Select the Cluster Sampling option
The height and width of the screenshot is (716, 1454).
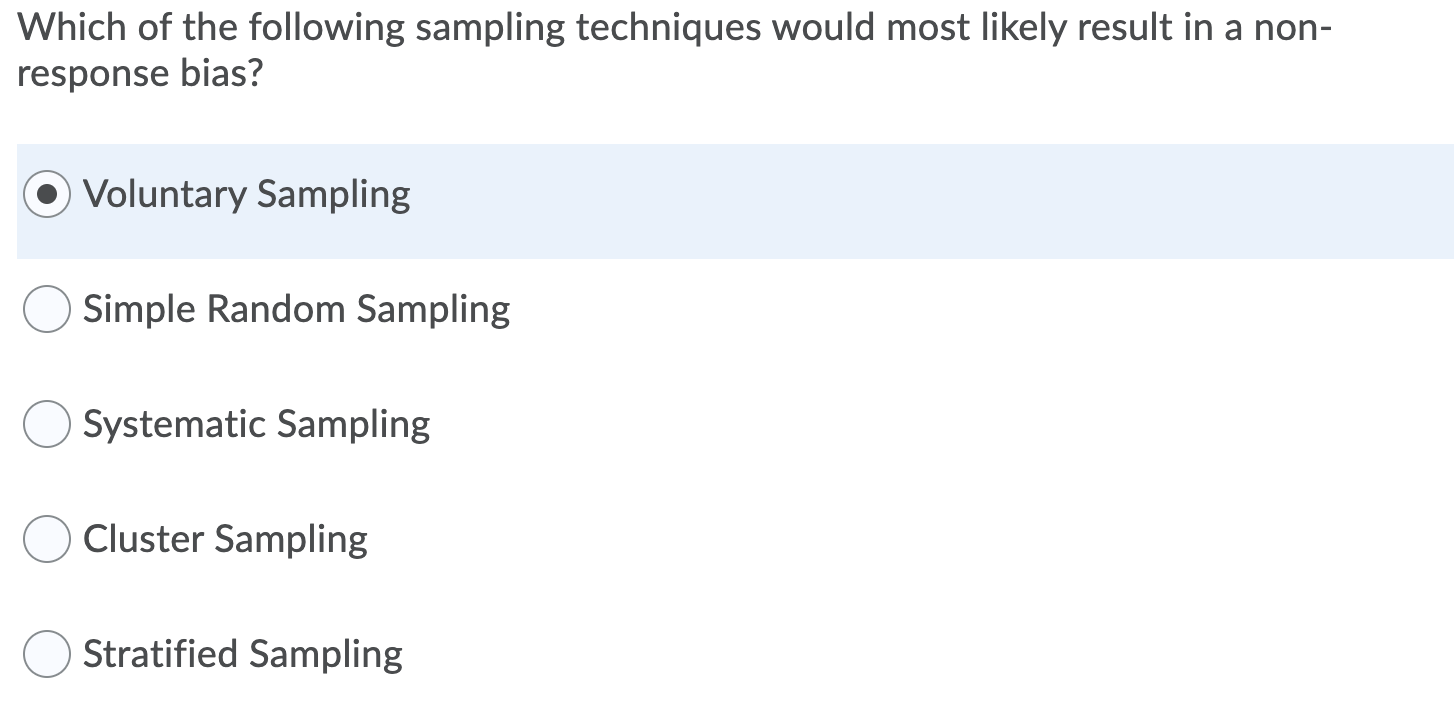pyautogui.click(x=46, y=539)
